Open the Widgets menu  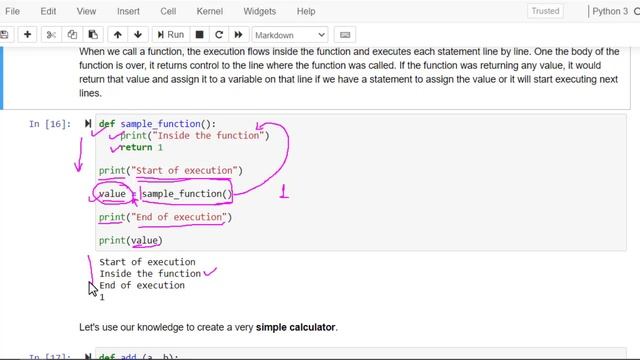click(260, 11)
